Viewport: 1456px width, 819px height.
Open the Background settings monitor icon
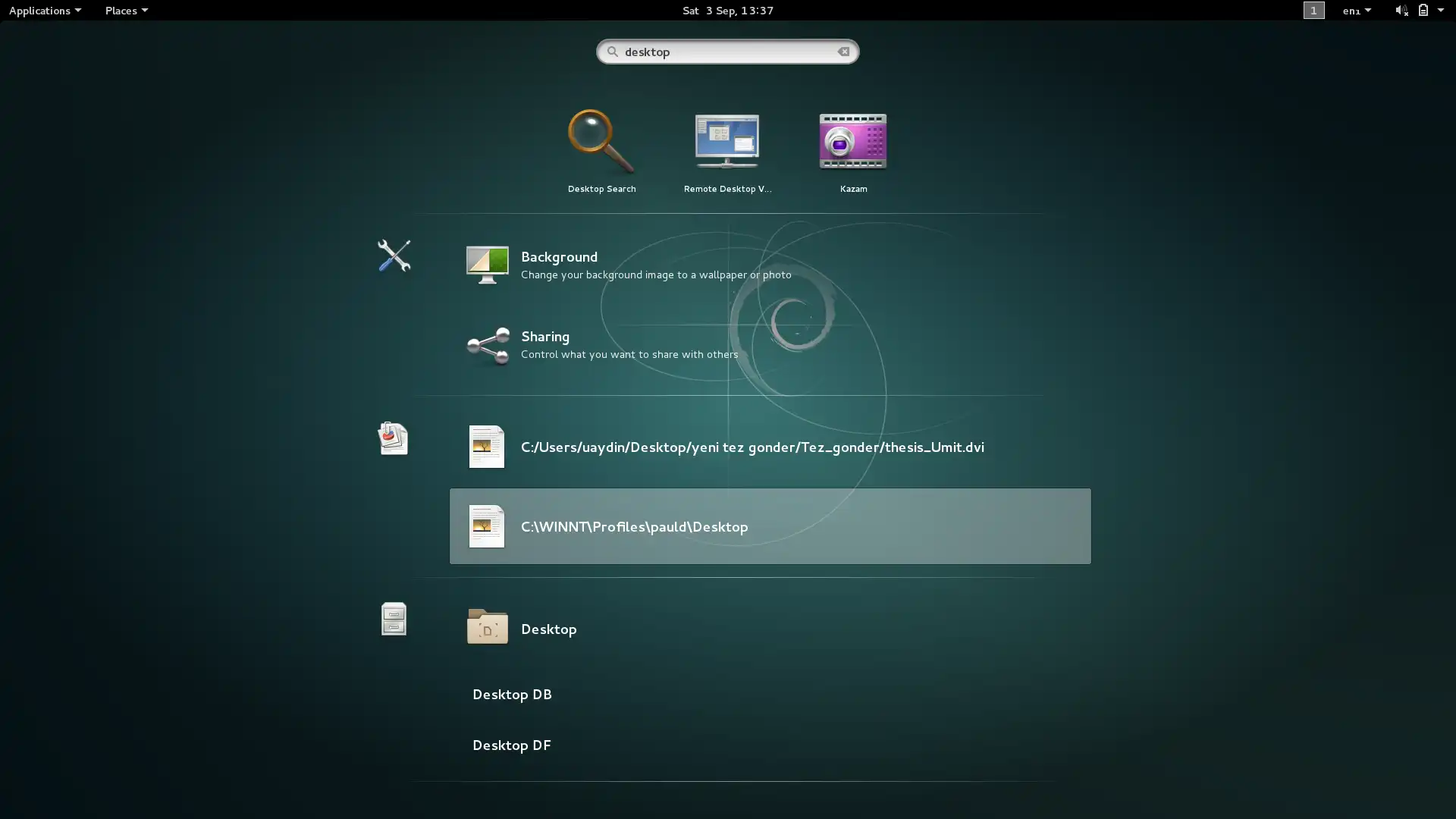[x=487, y=265]
